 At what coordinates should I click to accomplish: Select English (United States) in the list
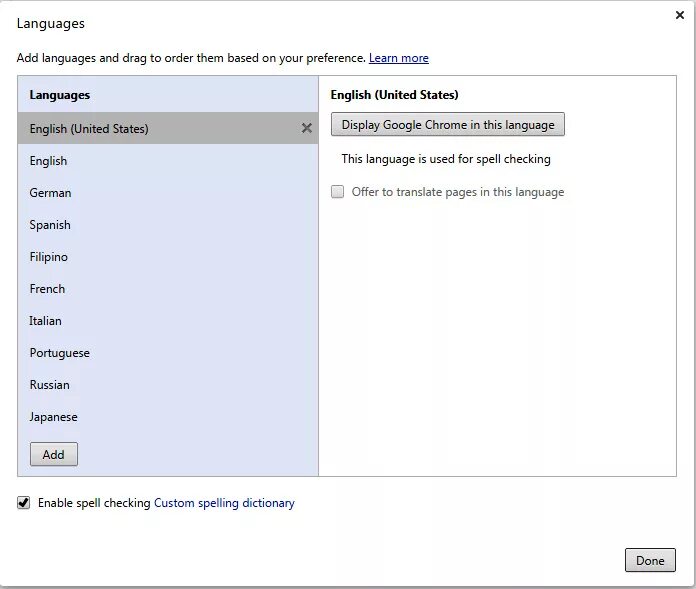pyautogui.click(x=168, y=128)
